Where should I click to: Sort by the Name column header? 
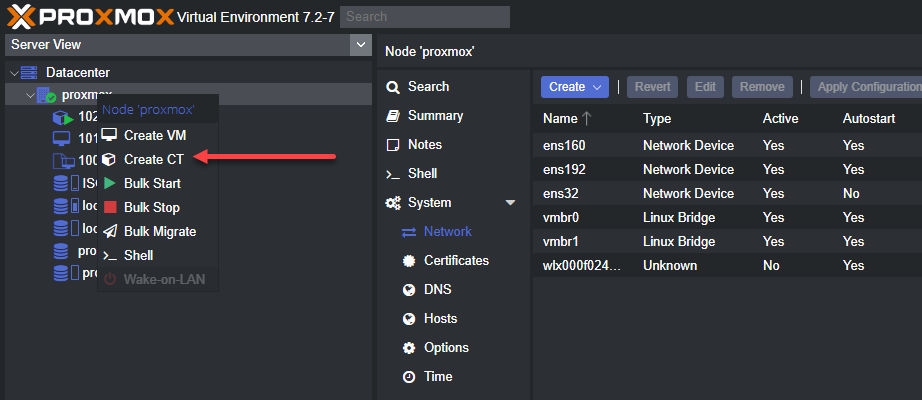tap(567, 118)
